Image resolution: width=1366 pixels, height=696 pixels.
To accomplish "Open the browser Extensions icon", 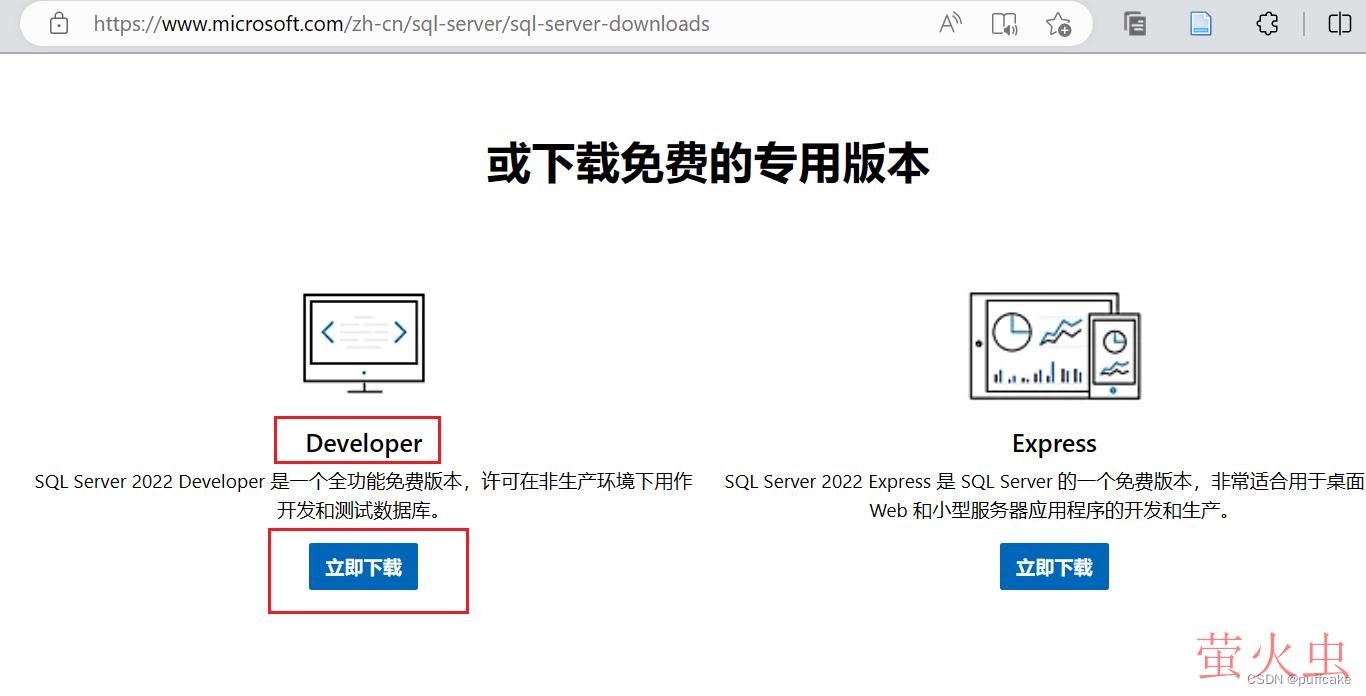I will 1267,23.
